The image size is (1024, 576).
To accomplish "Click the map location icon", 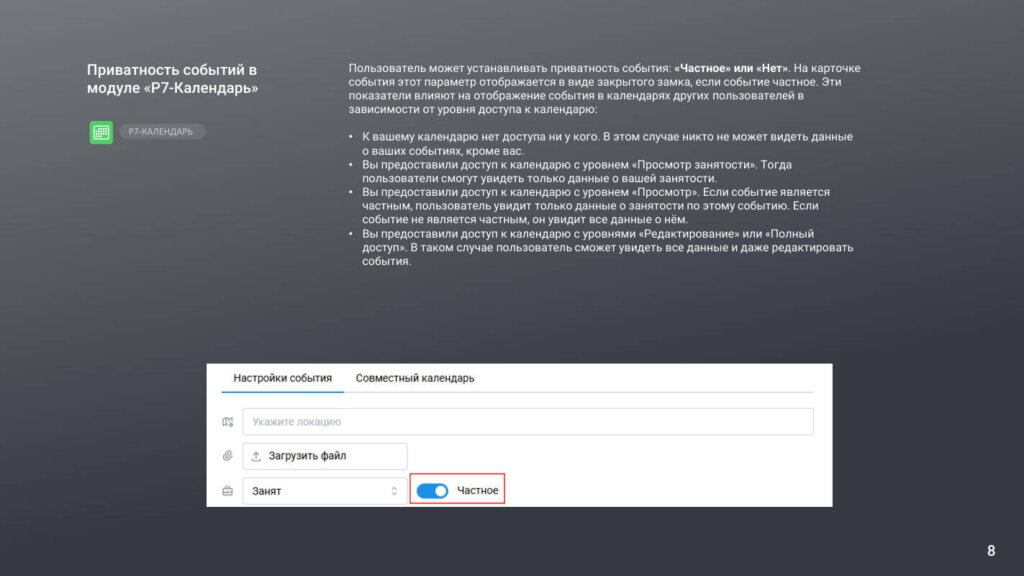I will [x=227, y=422].
